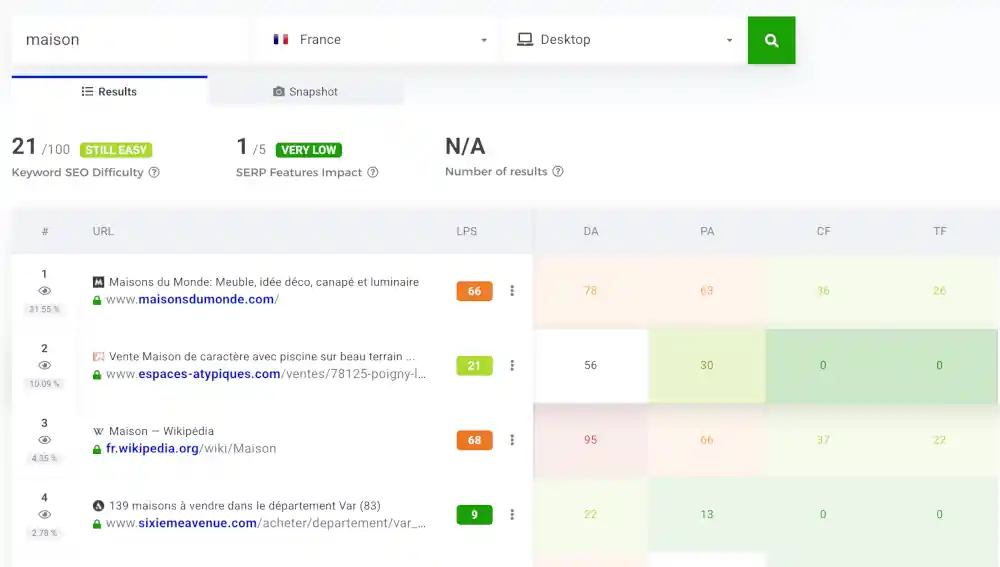Viewport: 1000px width, 567px height.
Task: Switch to the Snapshot tab
Action: point(305,91)
